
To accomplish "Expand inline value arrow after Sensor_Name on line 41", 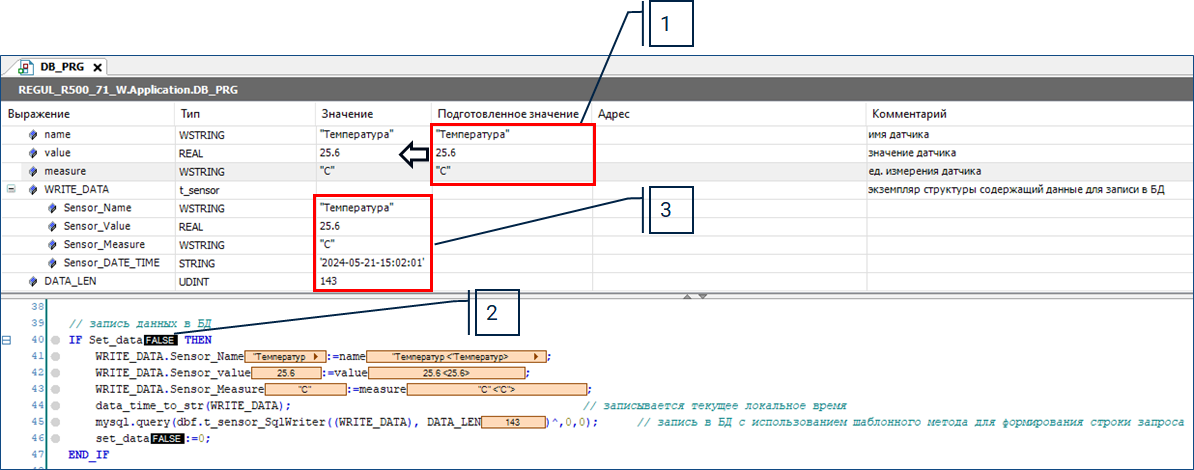I will [x=315, y=357].
